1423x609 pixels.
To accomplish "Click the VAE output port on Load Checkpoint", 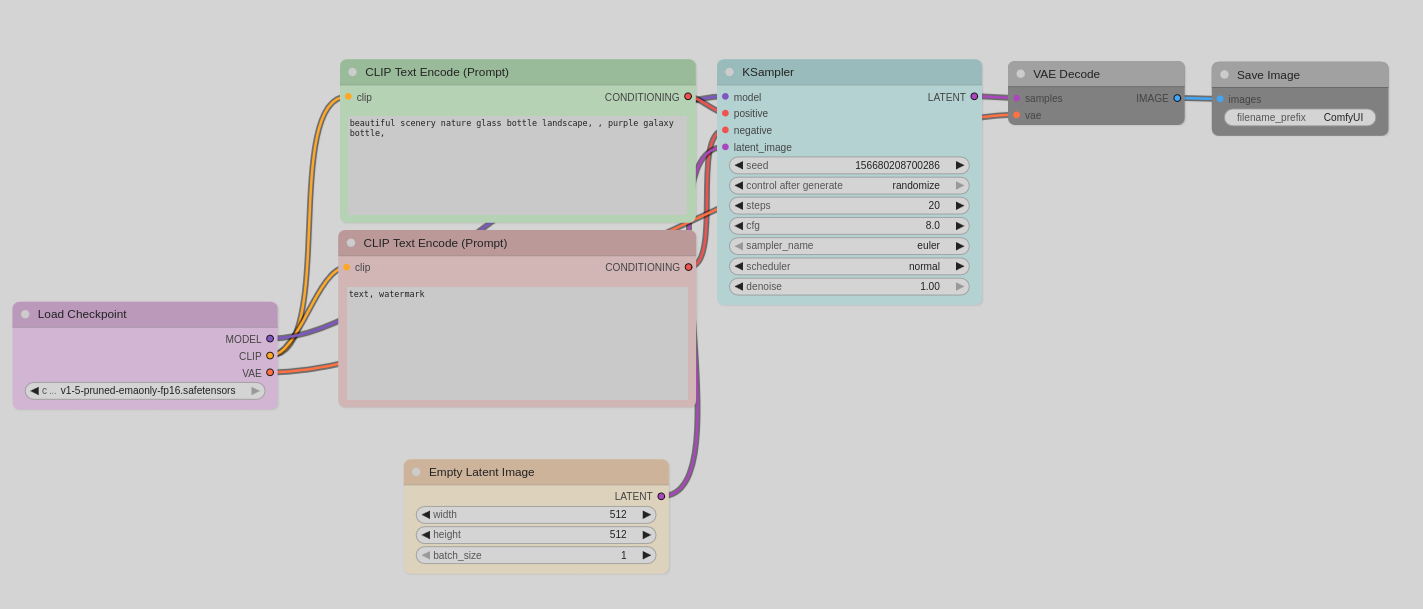I will (x=270, y=373).
